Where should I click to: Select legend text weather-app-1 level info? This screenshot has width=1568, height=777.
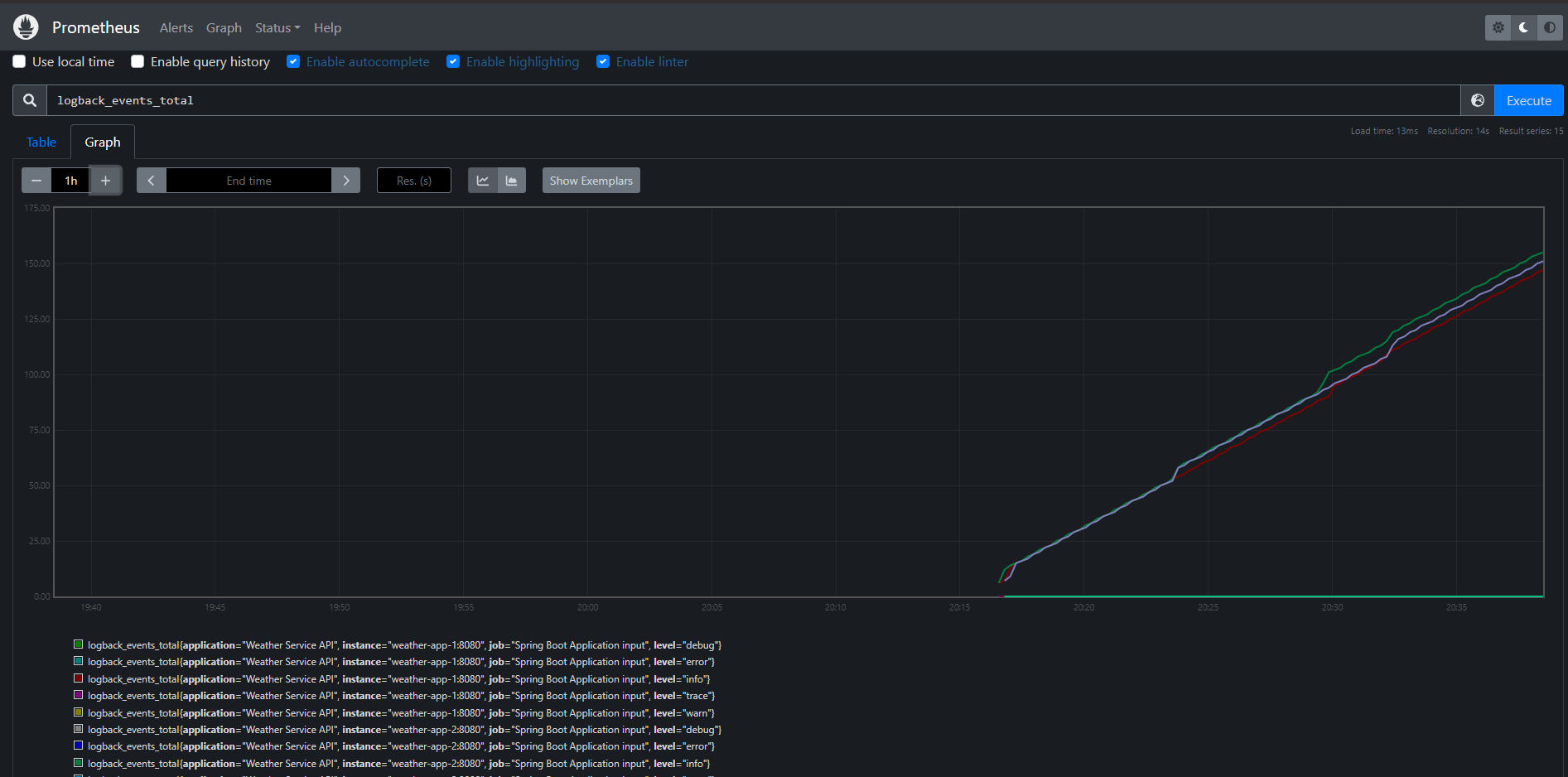[399, 679]
